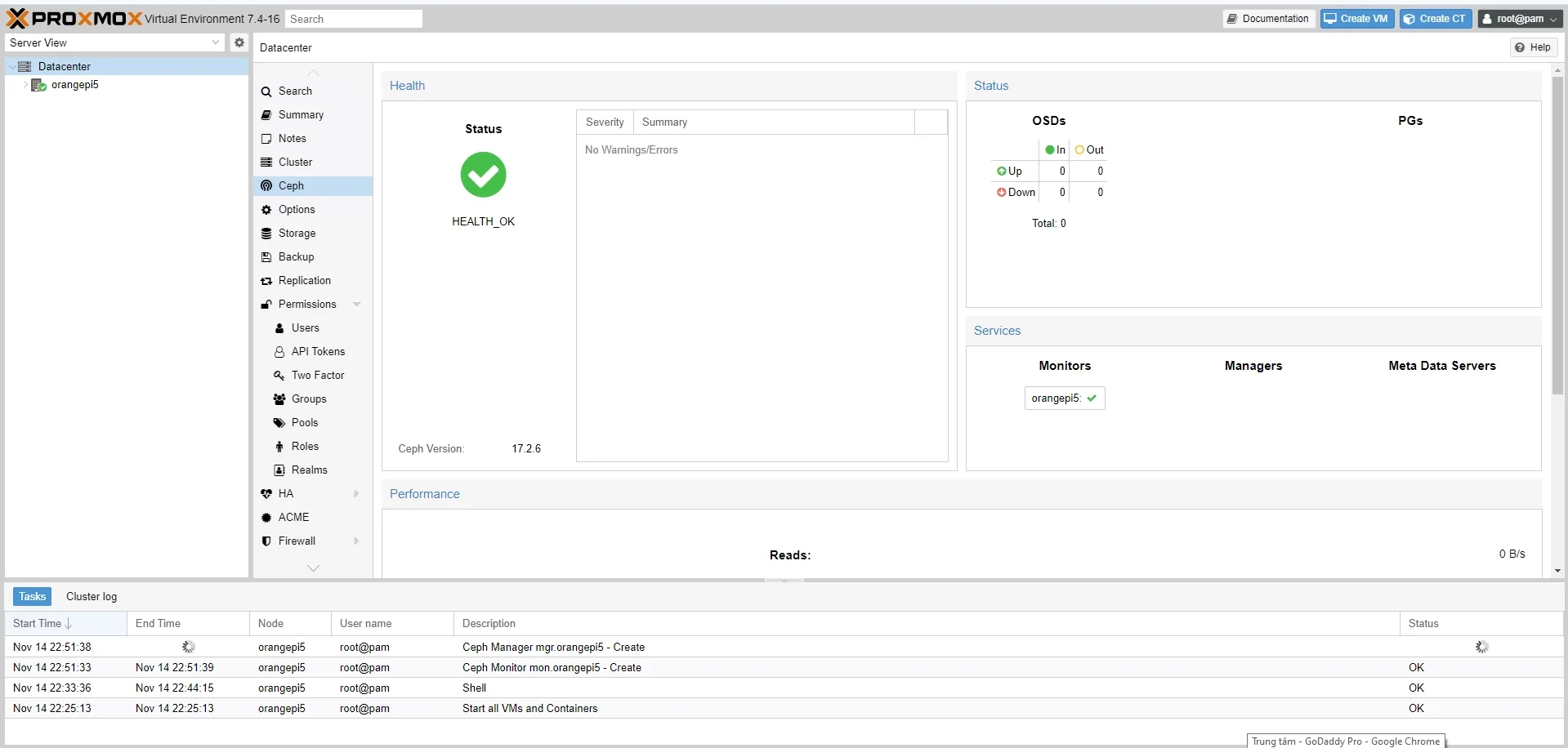
Task: Click the Users person icon
Action: coord(279,328)
